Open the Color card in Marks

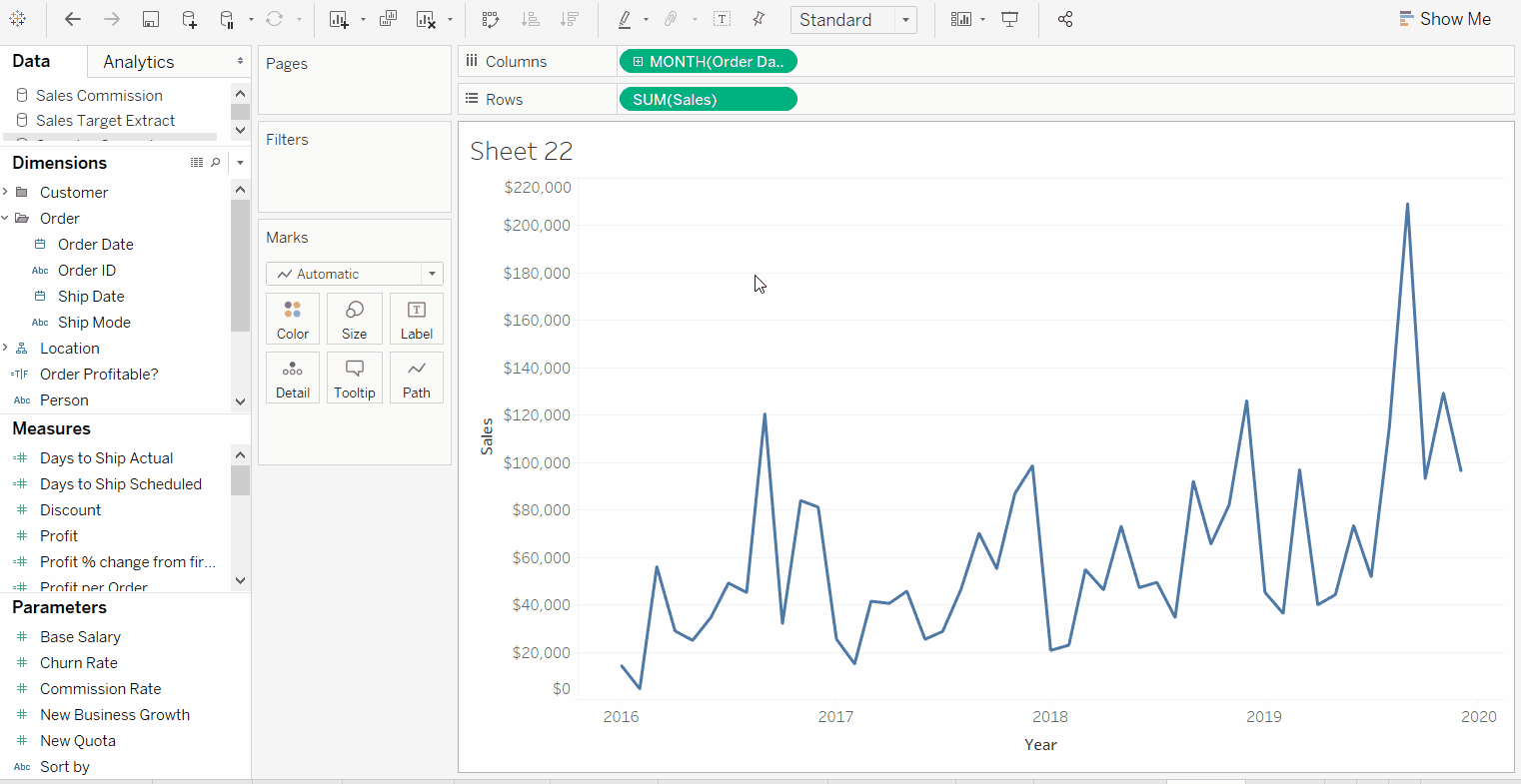point(293,319)
